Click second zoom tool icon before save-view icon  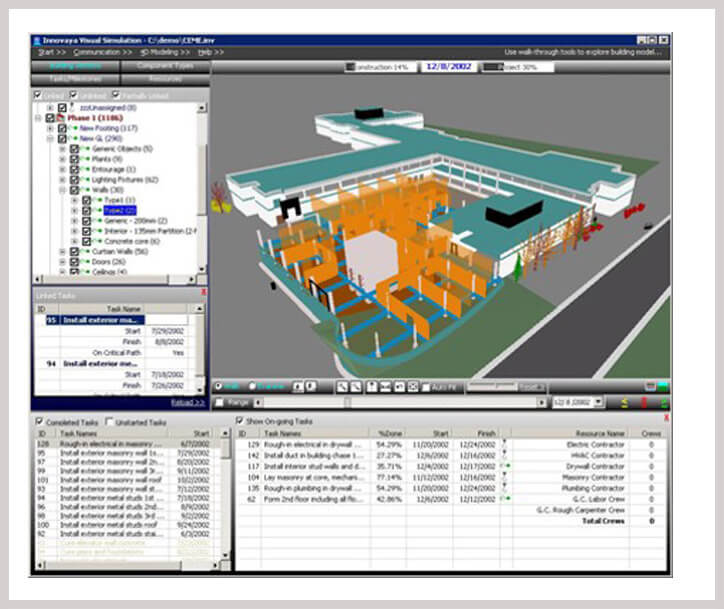356,387
